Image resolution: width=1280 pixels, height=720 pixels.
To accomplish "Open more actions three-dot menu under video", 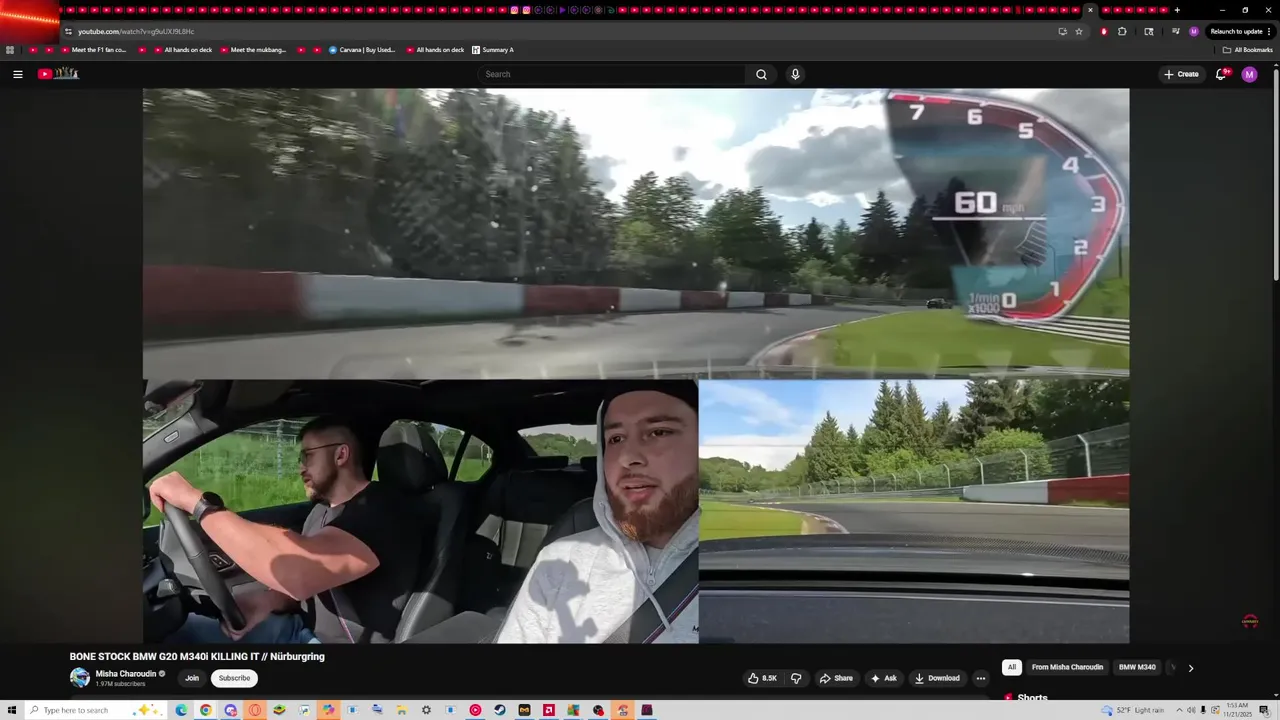I will click(x=980, y=678).
